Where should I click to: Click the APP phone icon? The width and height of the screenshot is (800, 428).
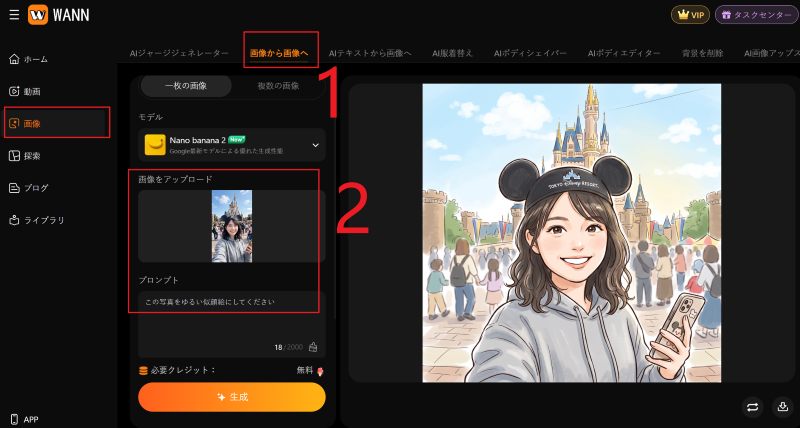coord(14,419)
